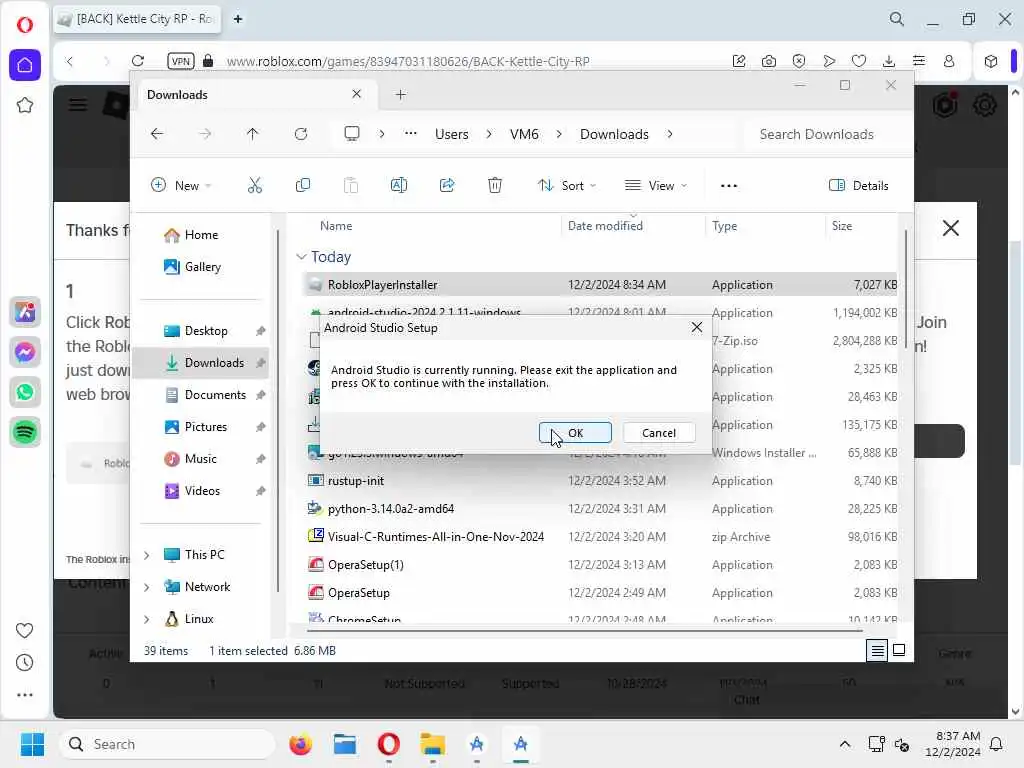Sort by Date modified column header

(605, 225)
